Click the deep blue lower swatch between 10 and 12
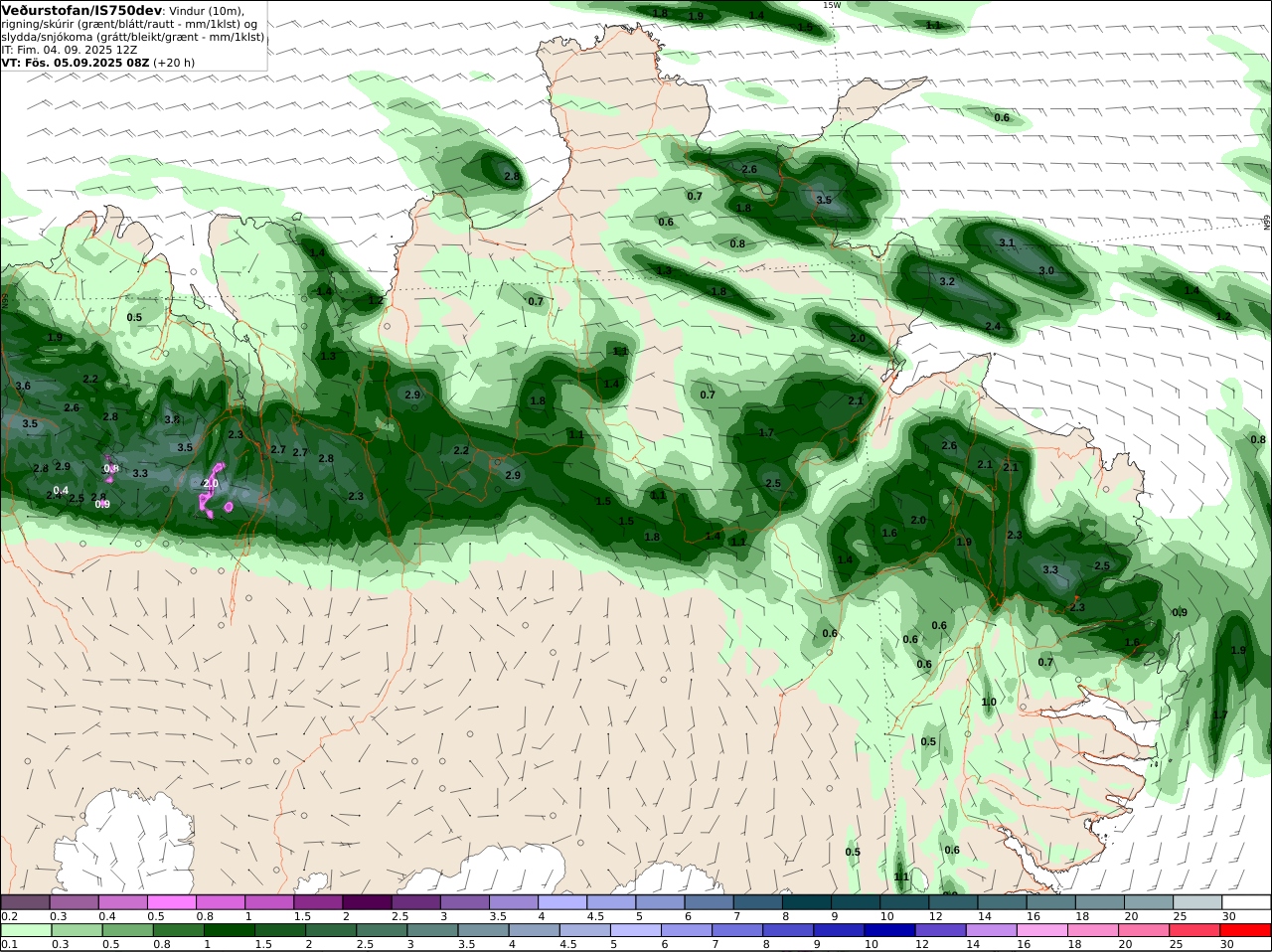 tap(890, 930)
